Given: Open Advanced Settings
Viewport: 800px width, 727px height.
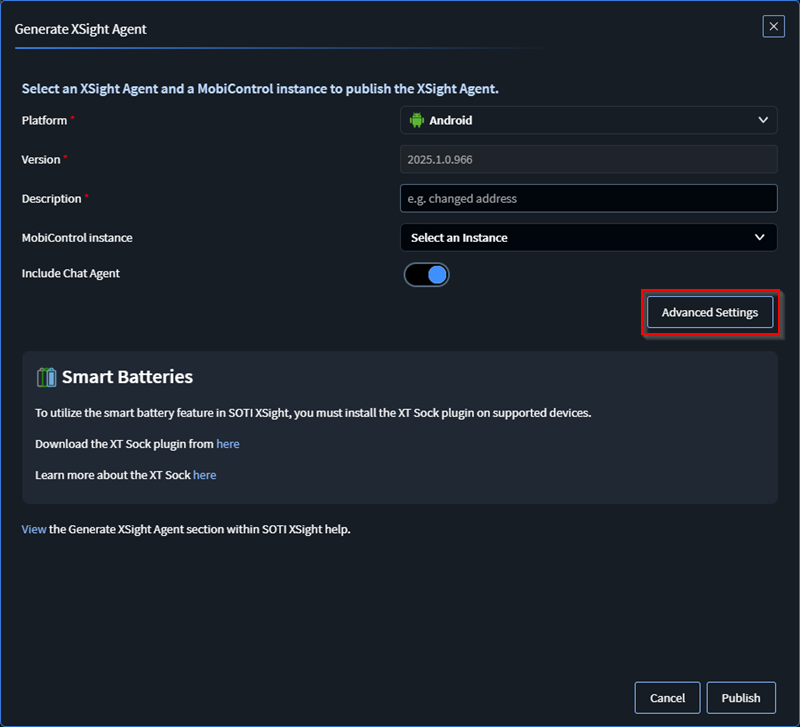Looking at the screenshot, I should pos(710,312).
